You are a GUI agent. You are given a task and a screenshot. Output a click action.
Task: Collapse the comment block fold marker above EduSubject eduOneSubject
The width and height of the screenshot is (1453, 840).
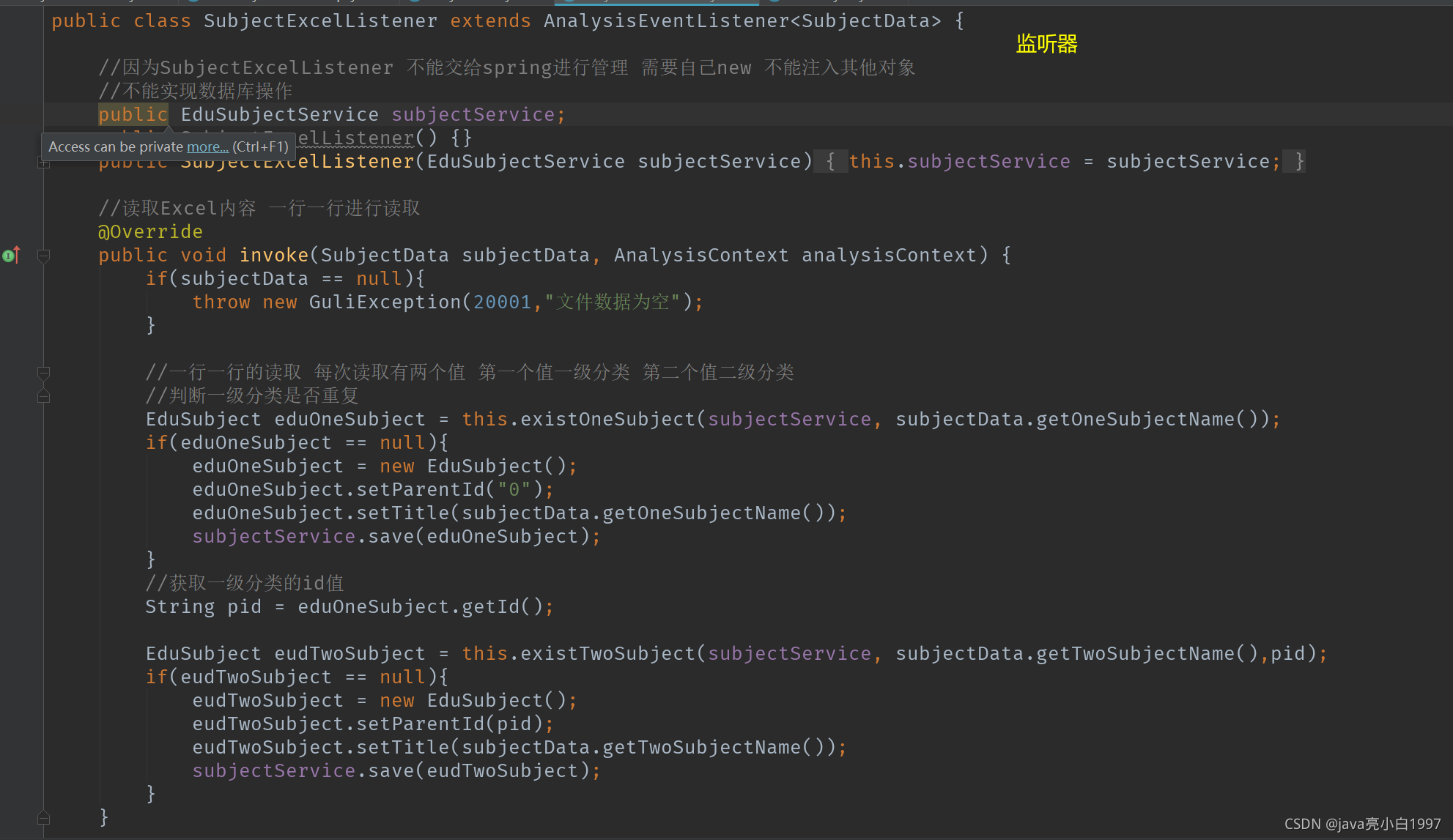[x=44, y=373]
